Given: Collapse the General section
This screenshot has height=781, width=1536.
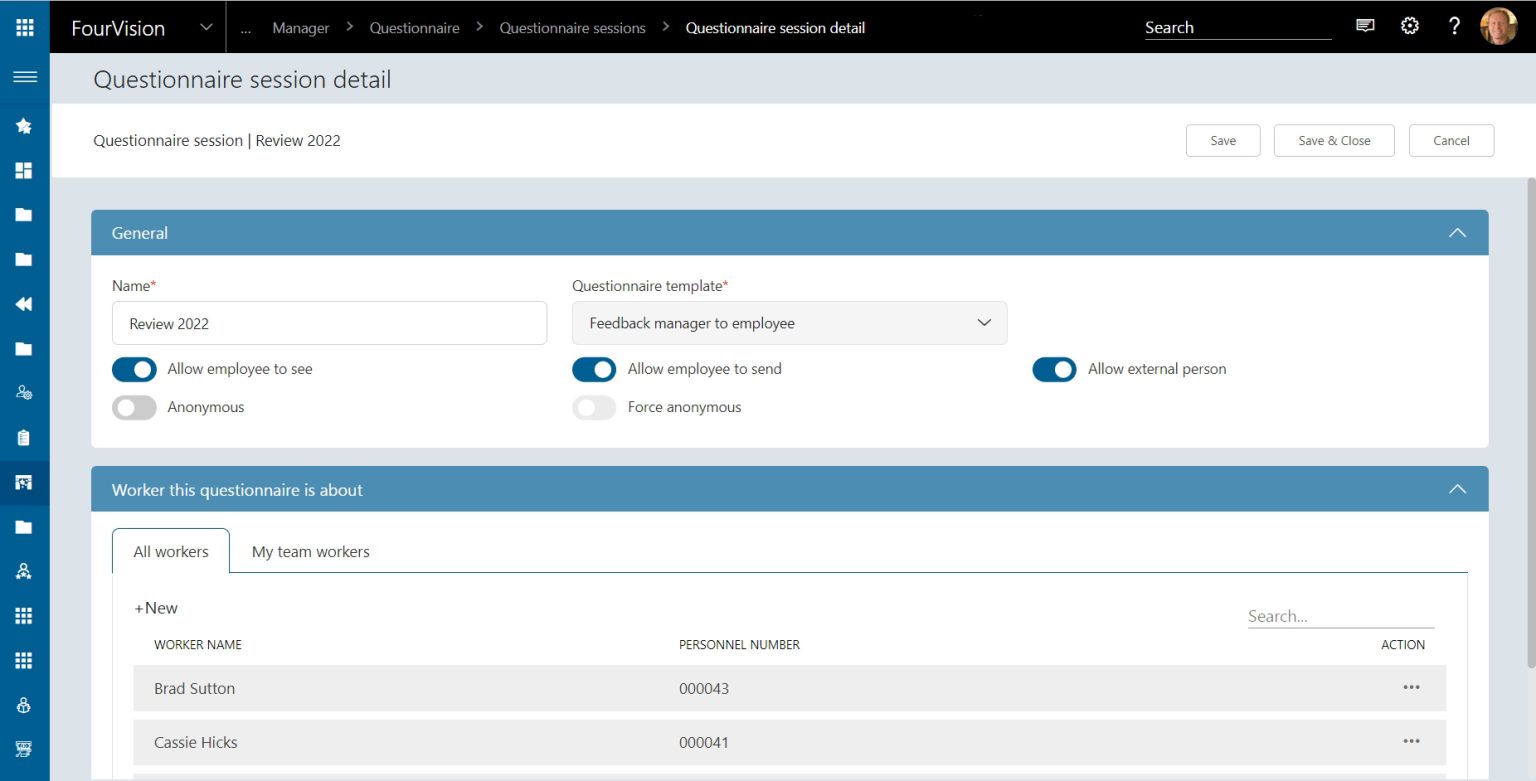Looking at the screenshot, I should [x=1457, y=233].
